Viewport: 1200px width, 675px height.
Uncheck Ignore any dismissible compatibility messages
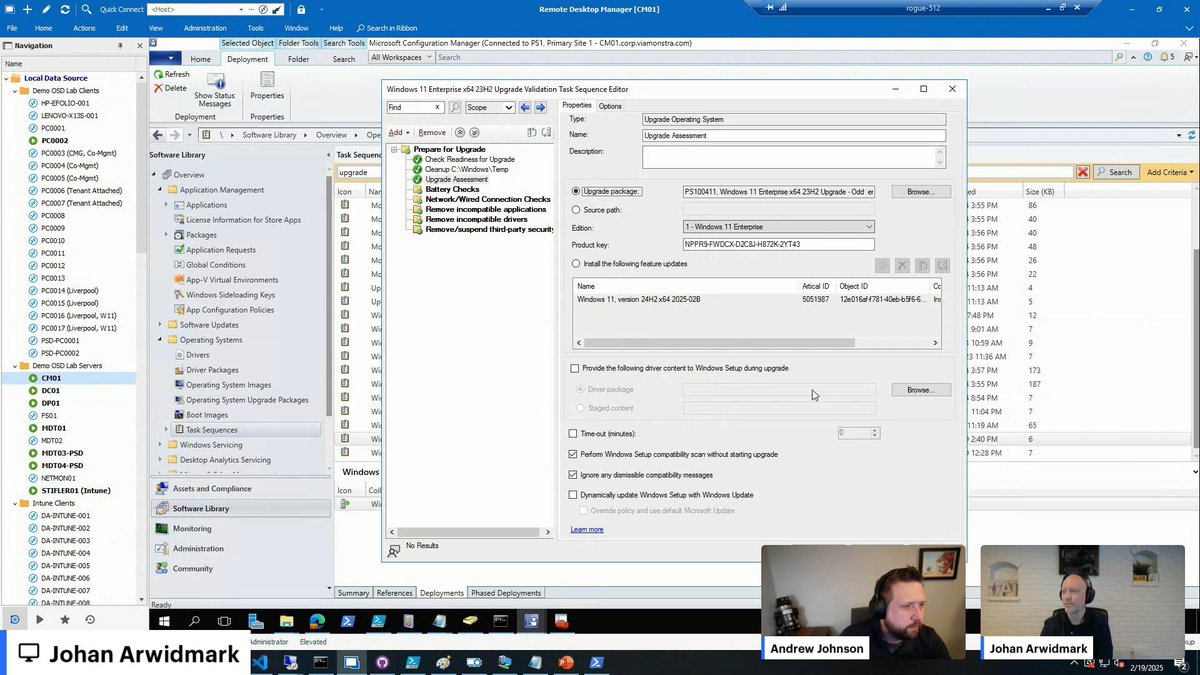pos(574,475)
